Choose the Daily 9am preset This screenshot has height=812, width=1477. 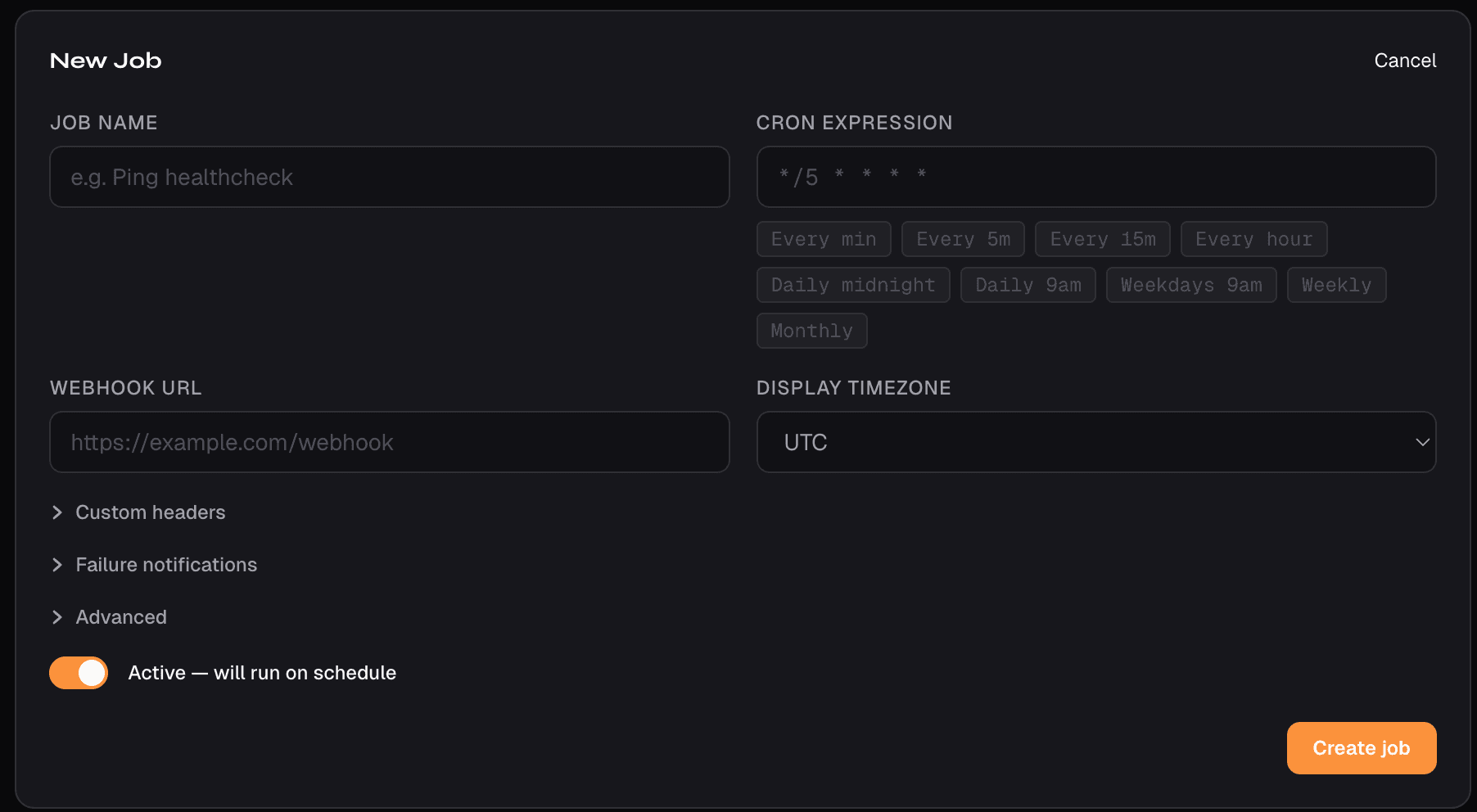1028,285
